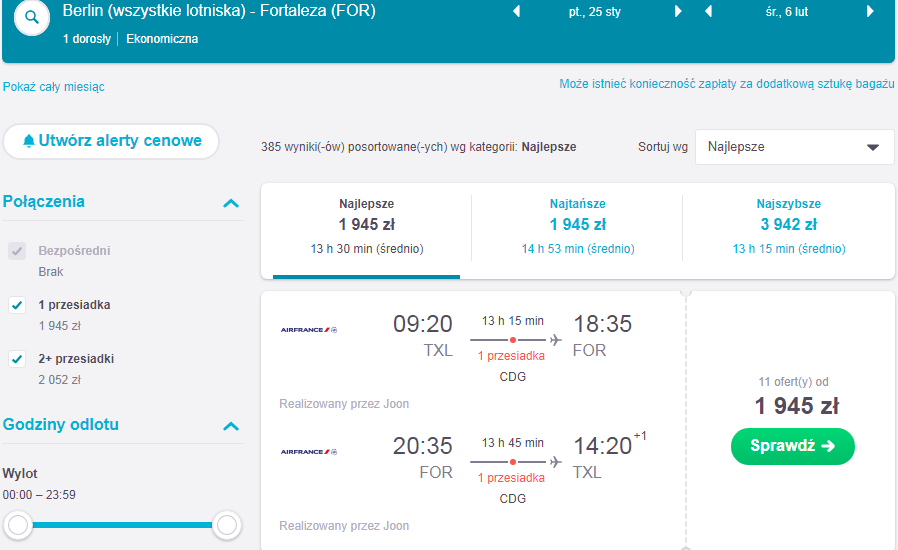Go to next return date arrow
This screenshot has height=550, width=898.
pos(870,11)
